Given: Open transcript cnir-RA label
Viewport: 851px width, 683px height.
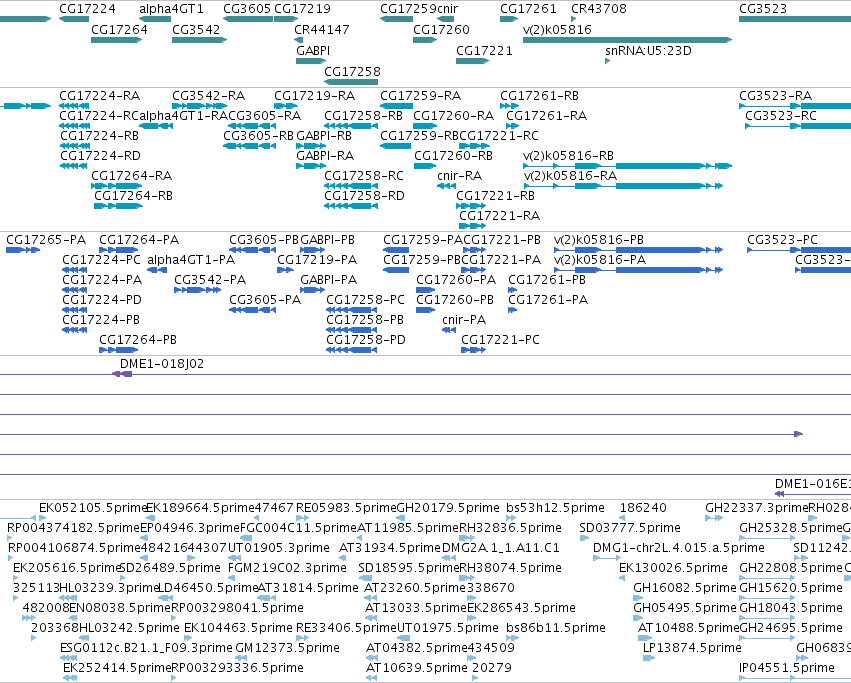Looking at the screenshot, I should (x=459, y=175).
